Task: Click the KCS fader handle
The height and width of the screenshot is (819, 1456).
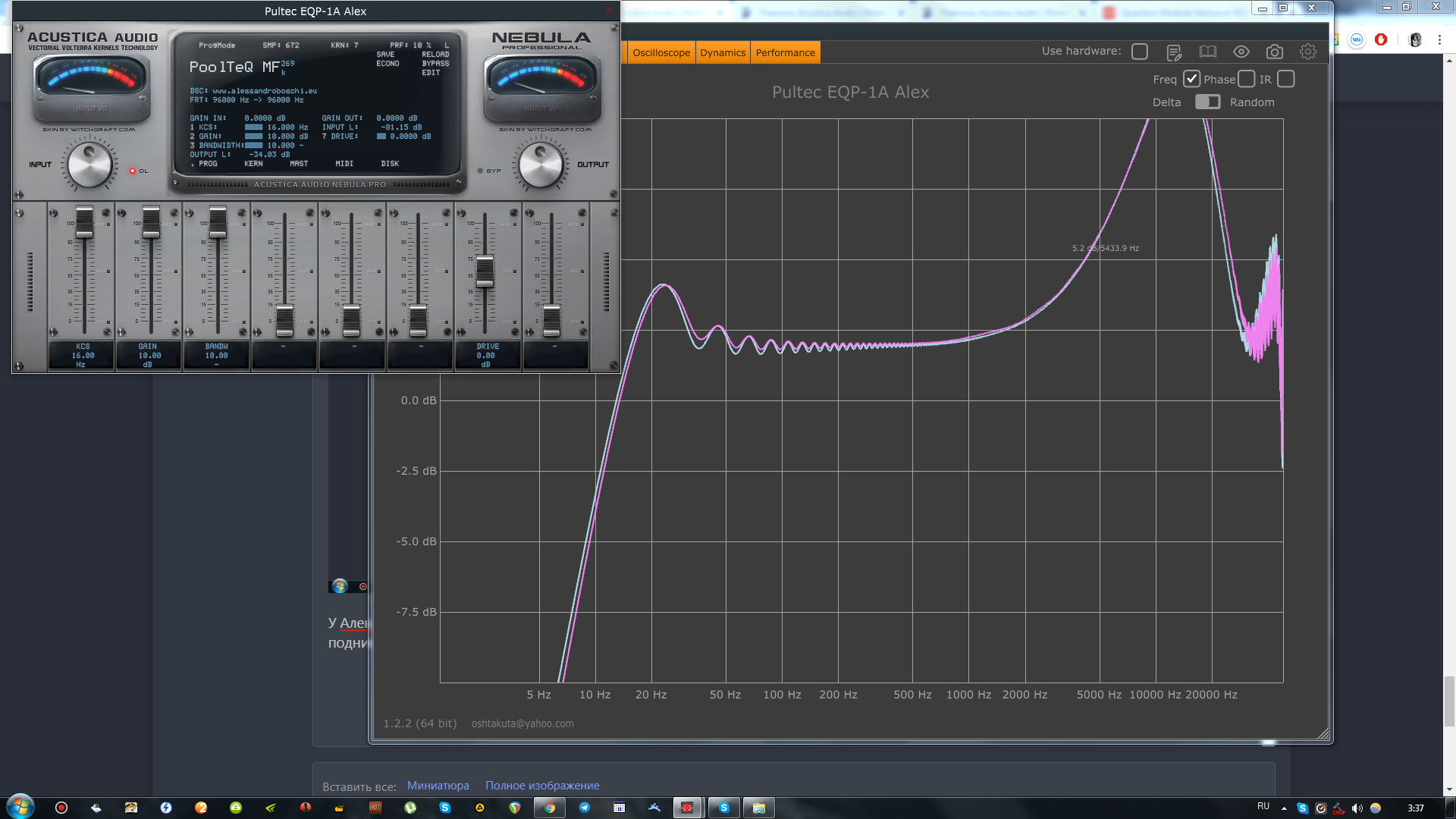Action: (84, 221)
